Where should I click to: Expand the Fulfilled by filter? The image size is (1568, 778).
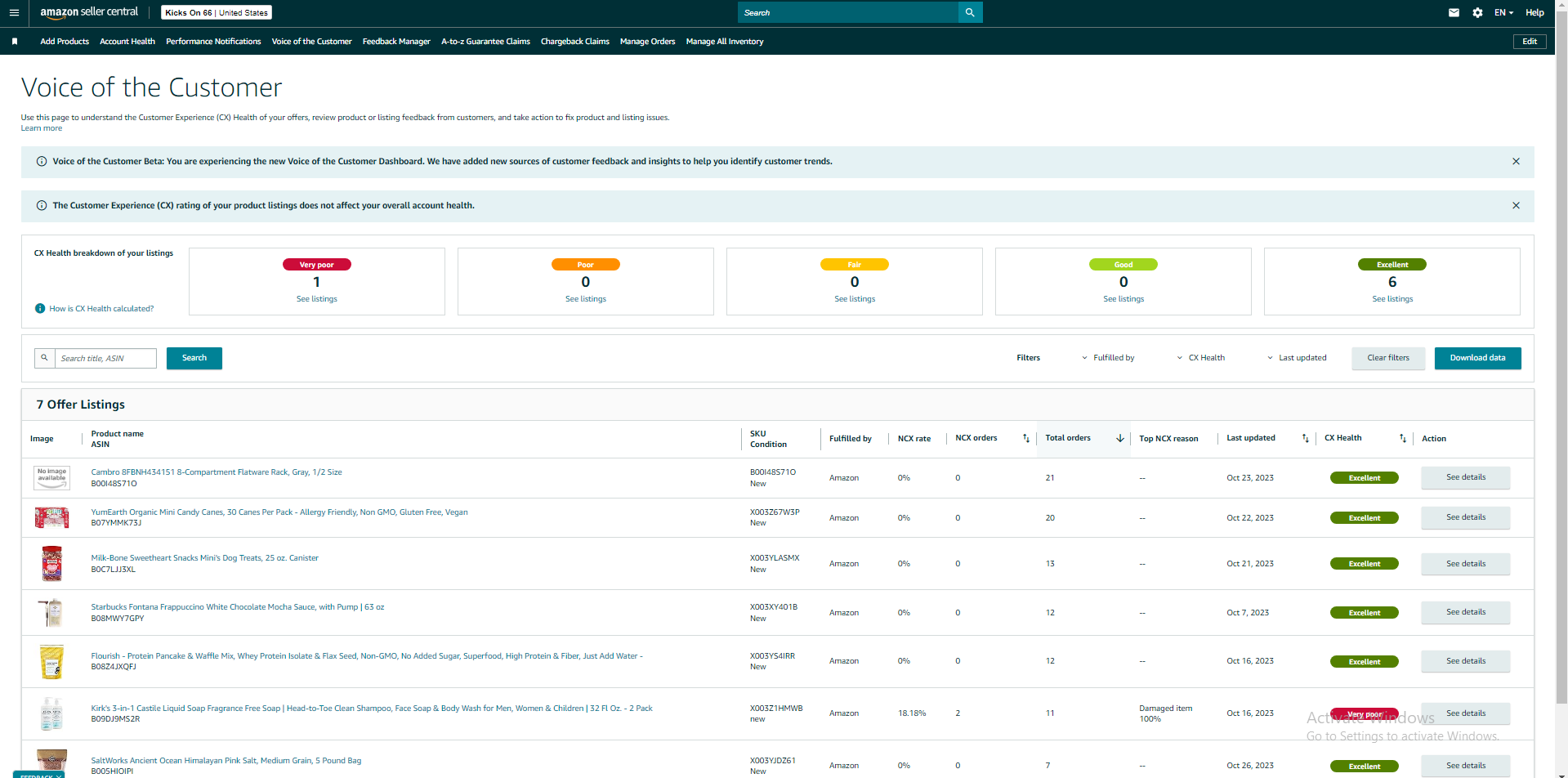coord(1108,358)
